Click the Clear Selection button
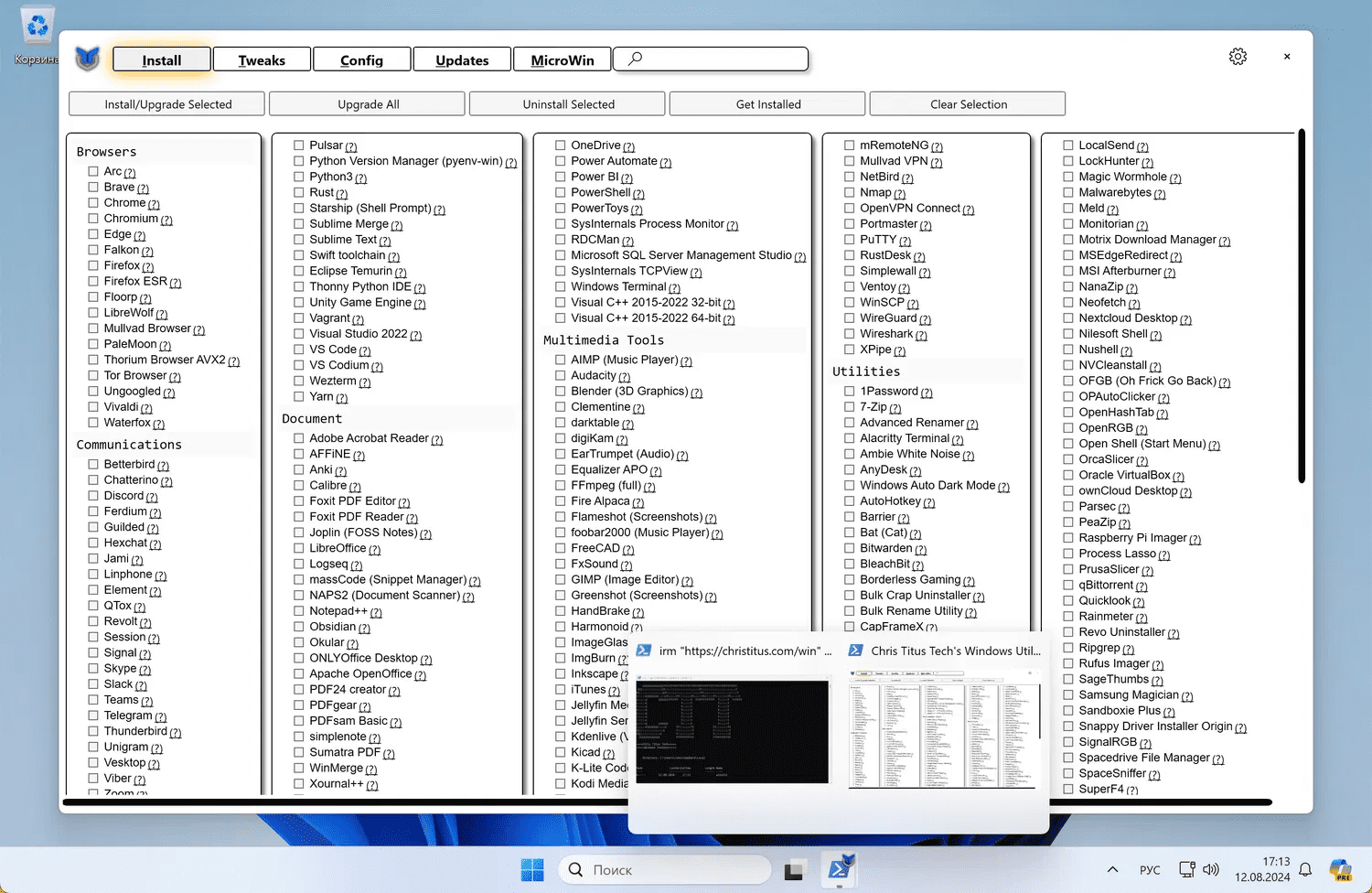 point(969,104)
